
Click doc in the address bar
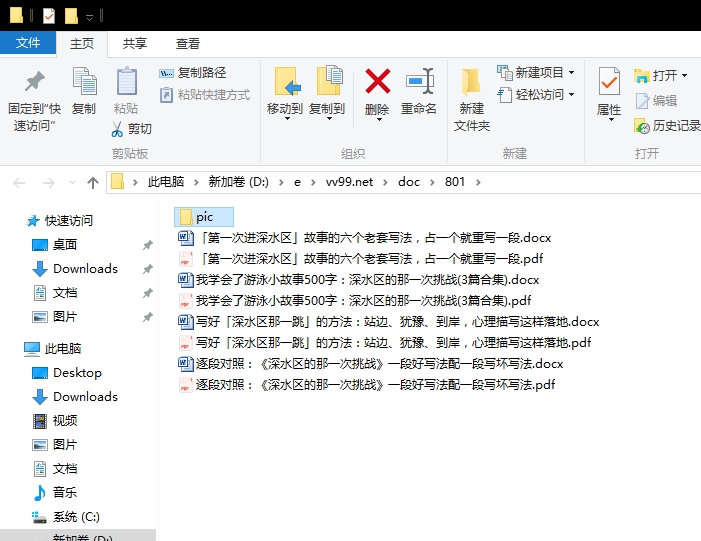pos(409,182)
